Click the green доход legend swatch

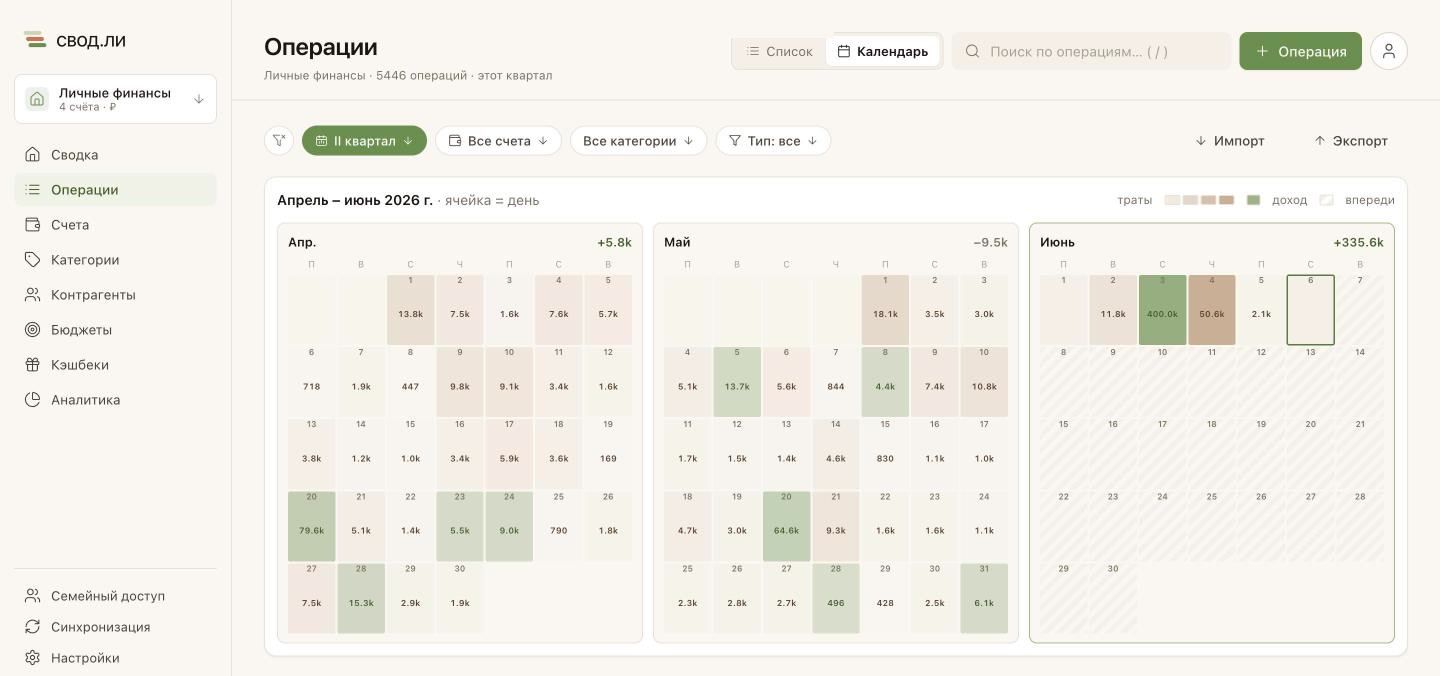[1253, 200]
